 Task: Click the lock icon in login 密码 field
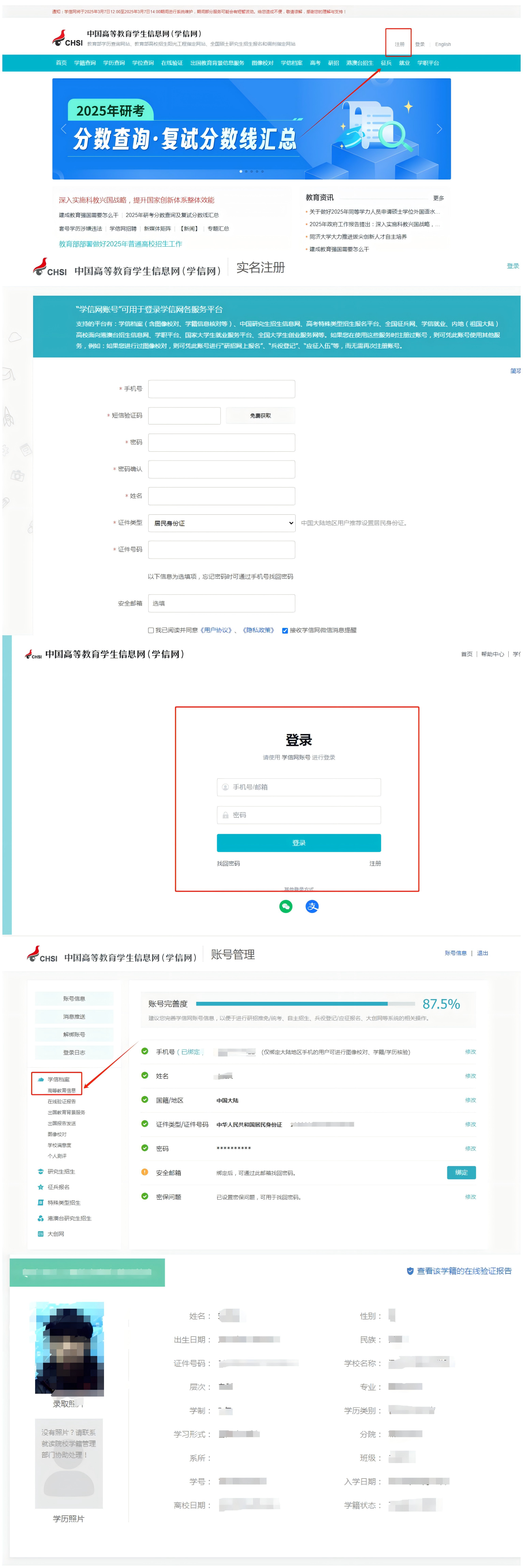225,815
